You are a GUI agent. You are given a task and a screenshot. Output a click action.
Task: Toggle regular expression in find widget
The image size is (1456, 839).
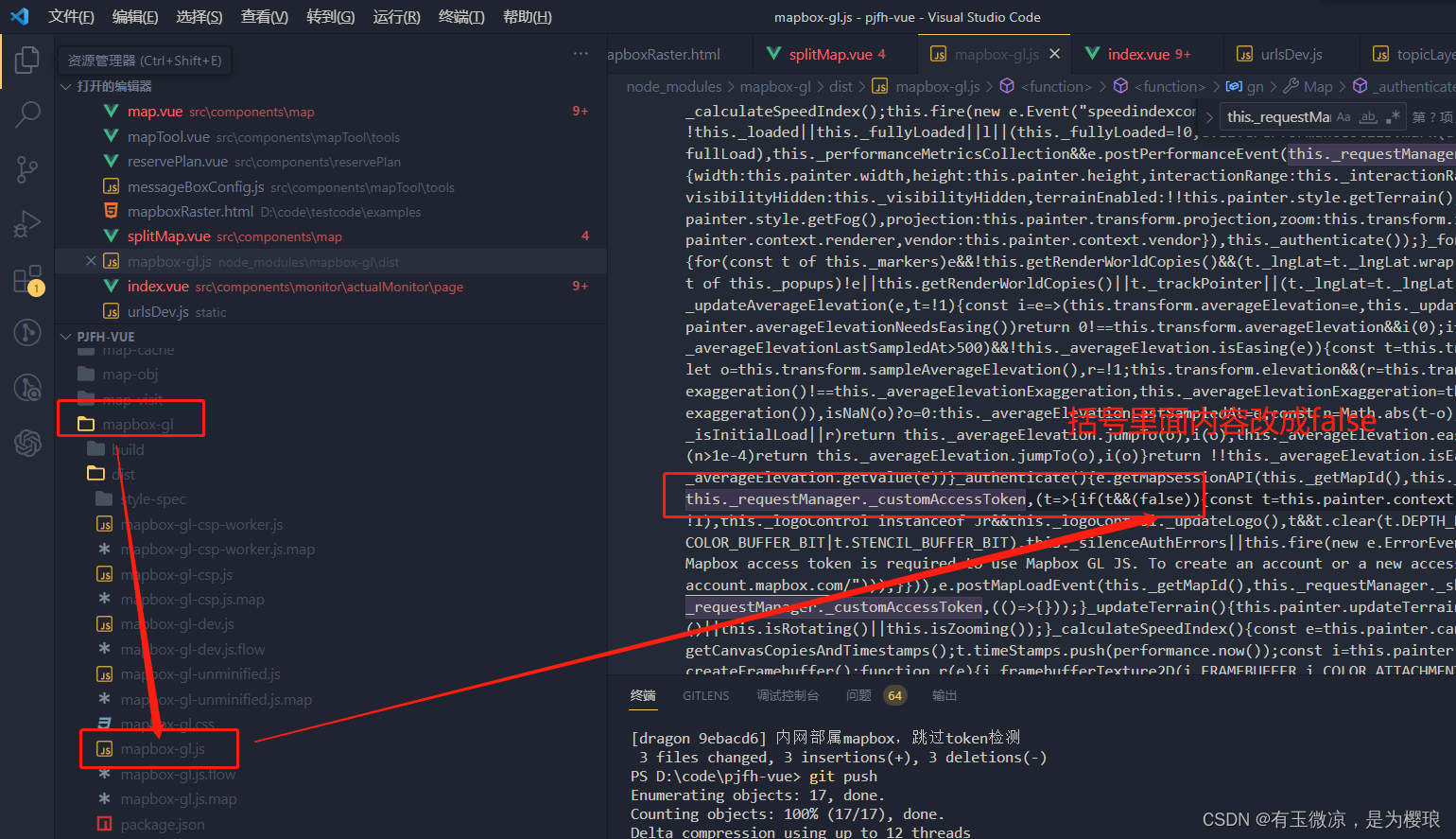point(1393,117)
